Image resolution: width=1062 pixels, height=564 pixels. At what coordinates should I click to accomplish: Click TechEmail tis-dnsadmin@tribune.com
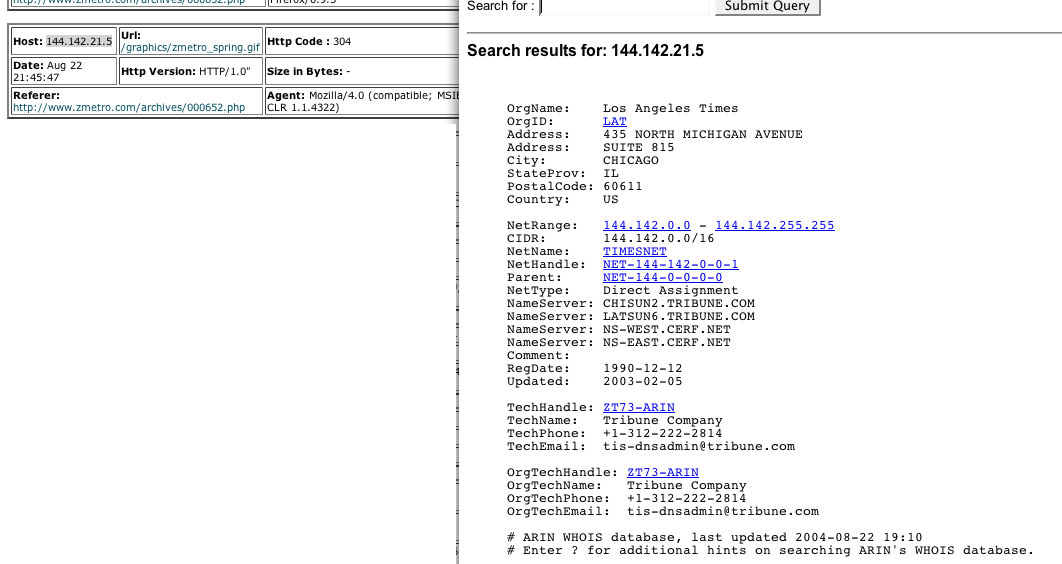click(698, 446)
